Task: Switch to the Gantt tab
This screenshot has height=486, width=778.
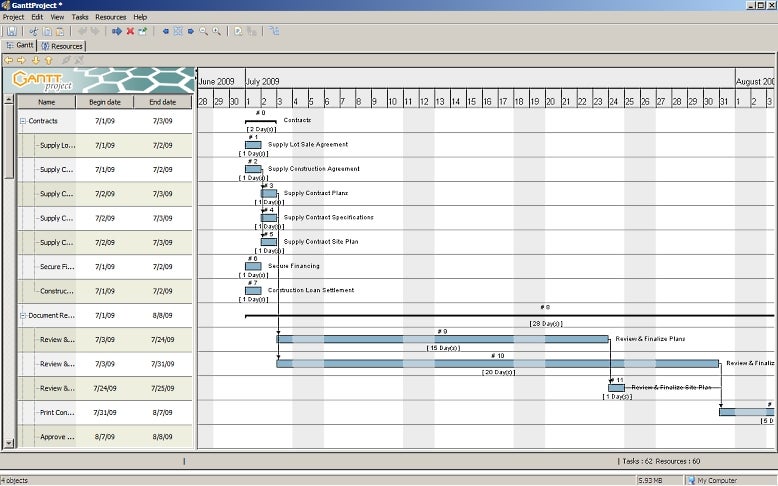Action: tap(19, 45)
